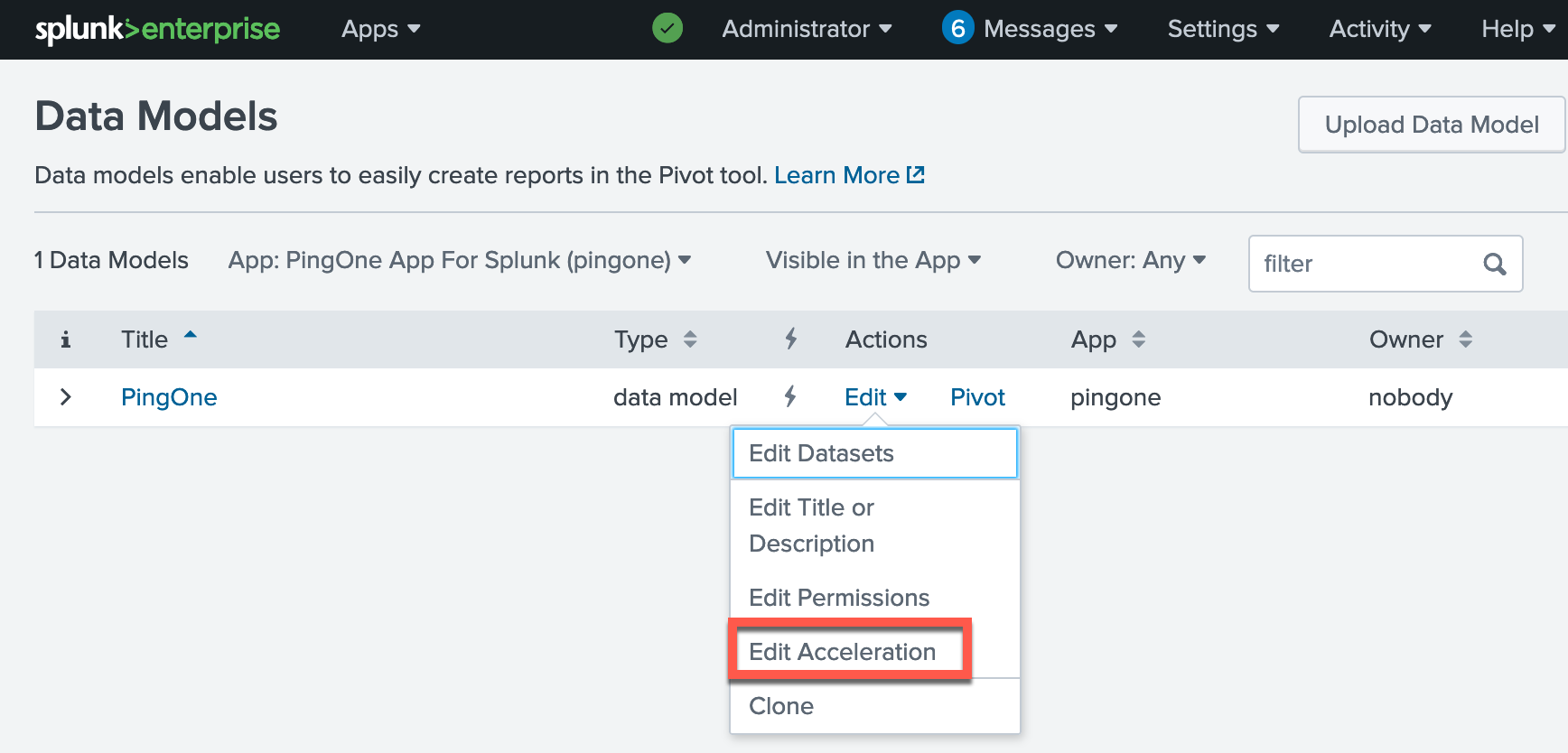Open the Administrator dropdown menu
Viewport: 1568px width, 753px height.
tap(807, 29)
